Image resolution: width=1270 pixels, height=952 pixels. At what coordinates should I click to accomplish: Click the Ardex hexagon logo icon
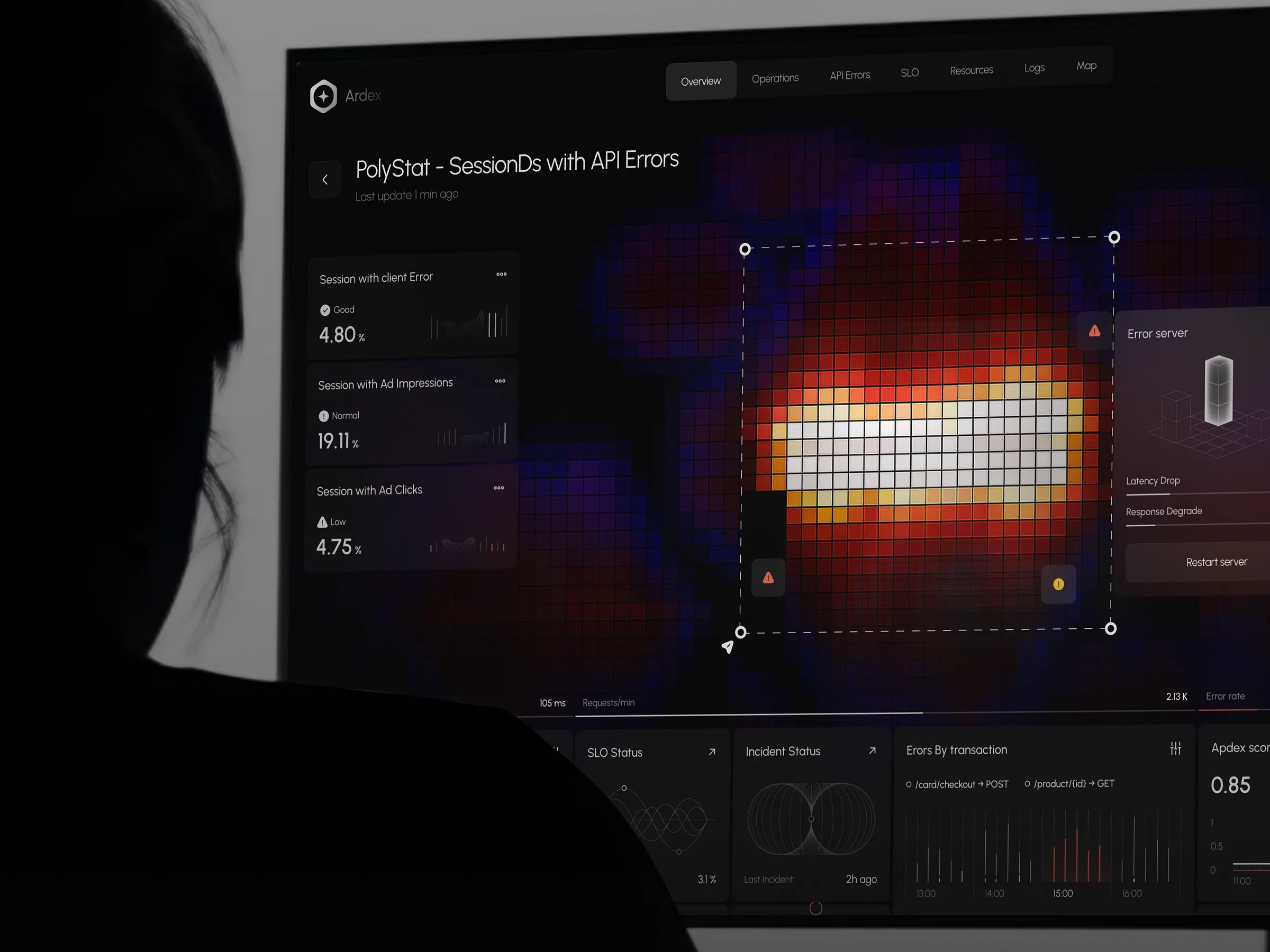(x=323, y=96)
